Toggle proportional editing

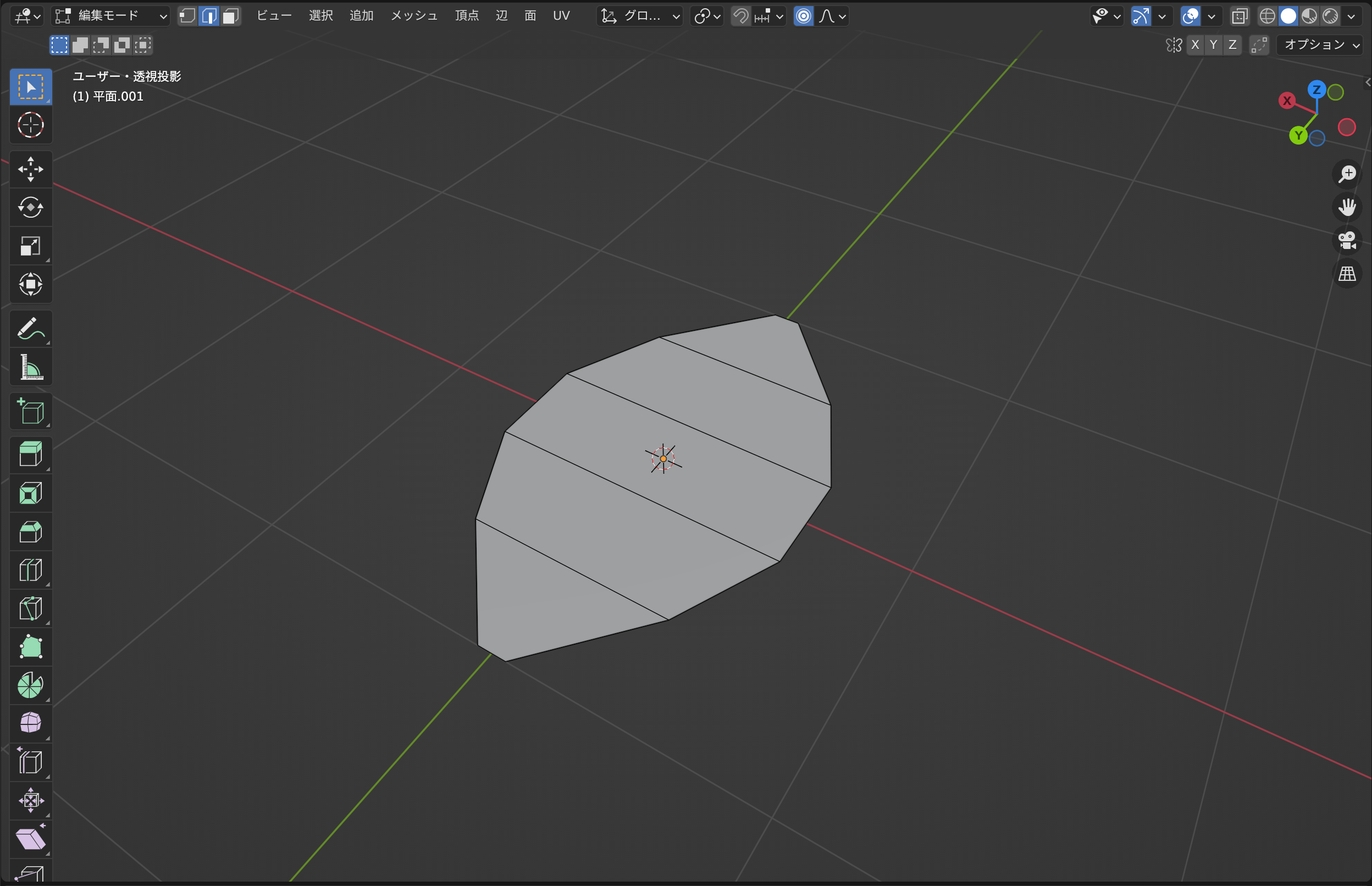point(803,16)
